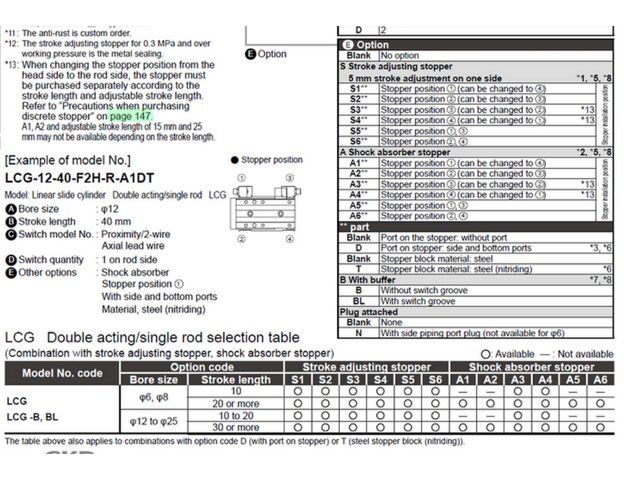
Task: Click the "Model No. code" column header
Action: (x=62, y=373)
